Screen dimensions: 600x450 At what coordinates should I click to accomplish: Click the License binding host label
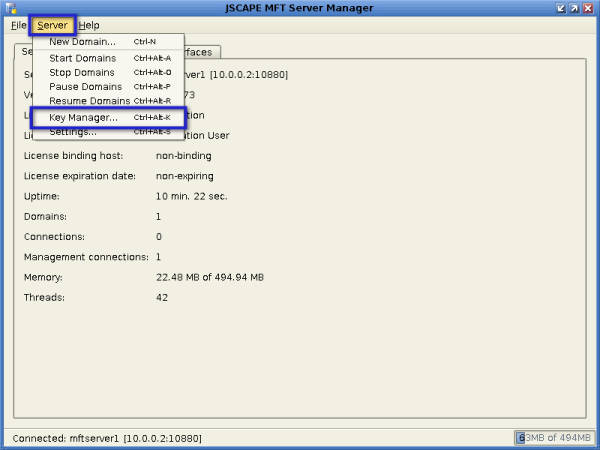click(73, 156)
